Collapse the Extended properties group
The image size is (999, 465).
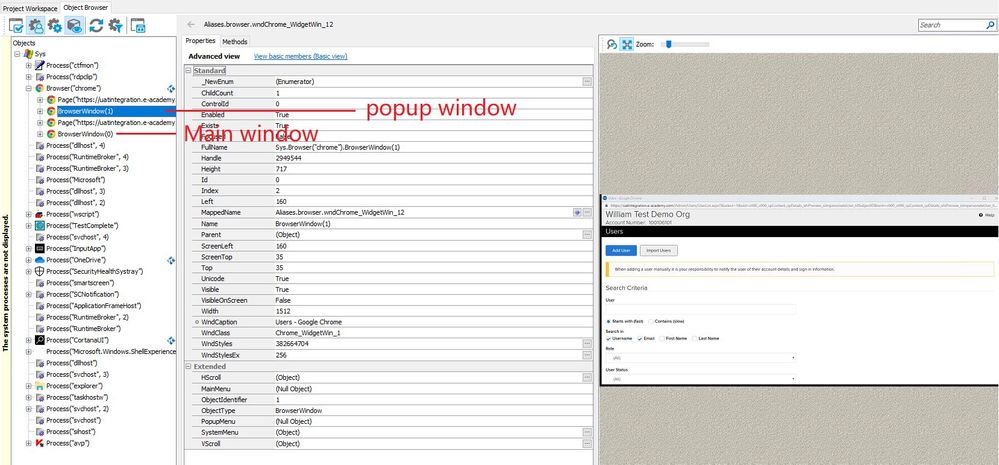189,367
